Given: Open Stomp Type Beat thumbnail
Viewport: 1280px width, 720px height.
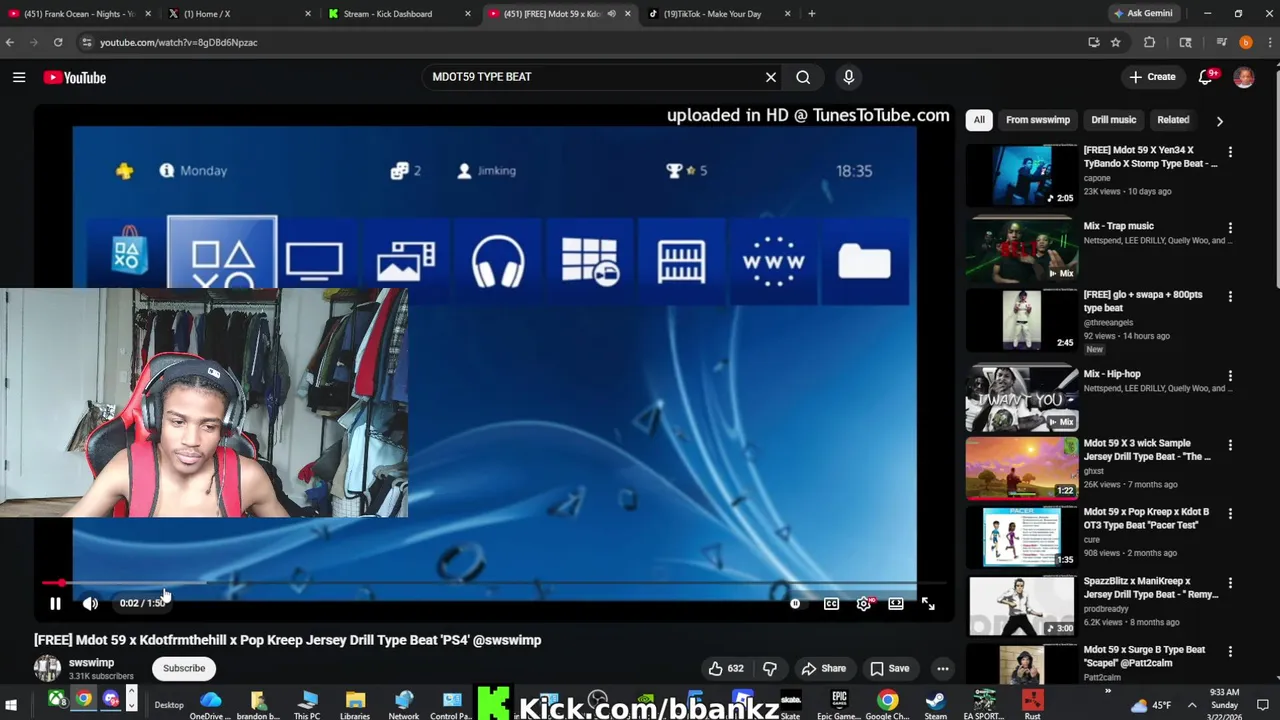Looking at the screenshot, I should tap(1021, 175).
